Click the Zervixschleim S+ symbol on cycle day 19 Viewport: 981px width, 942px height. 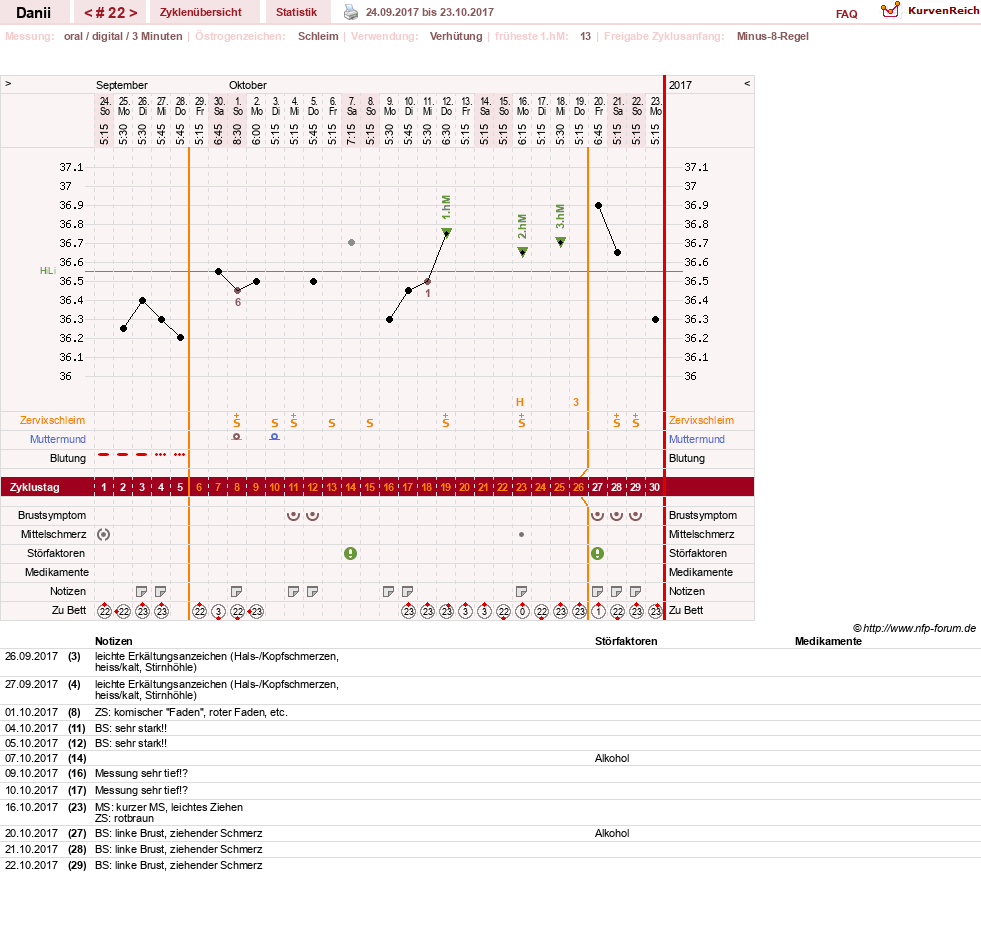coord(445,420)
